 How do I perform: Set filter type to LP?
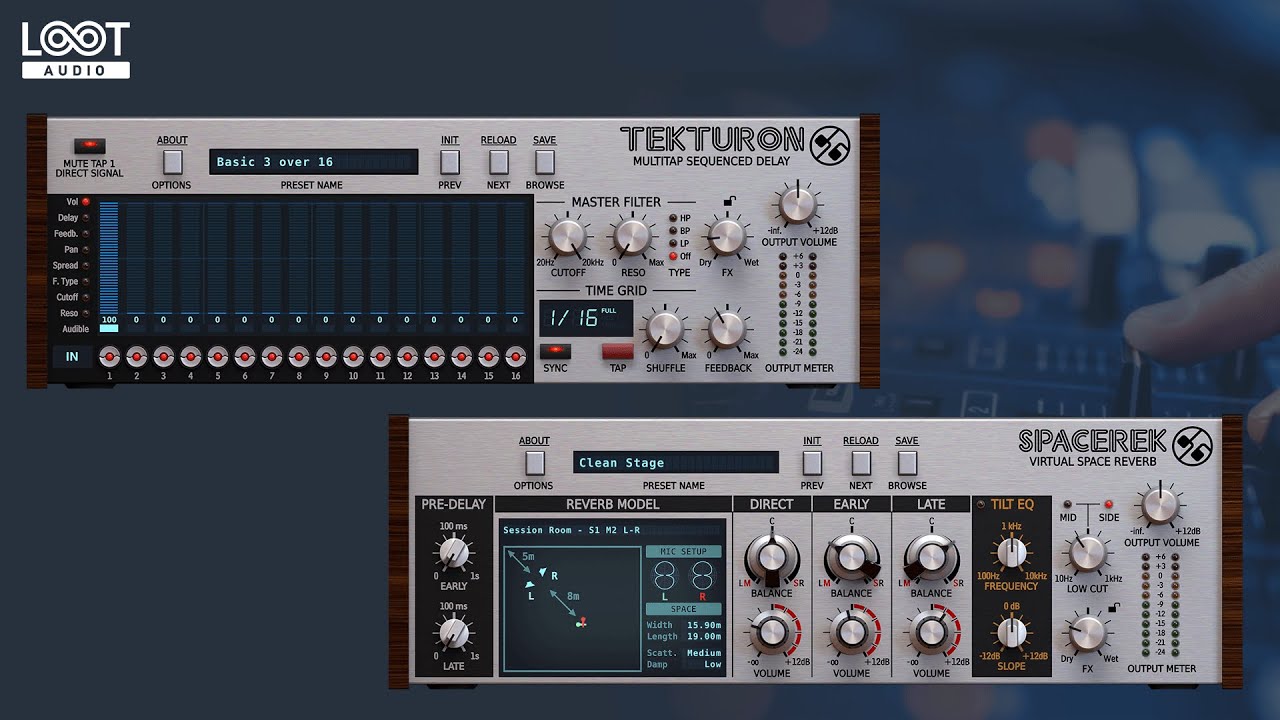(673, 243)
